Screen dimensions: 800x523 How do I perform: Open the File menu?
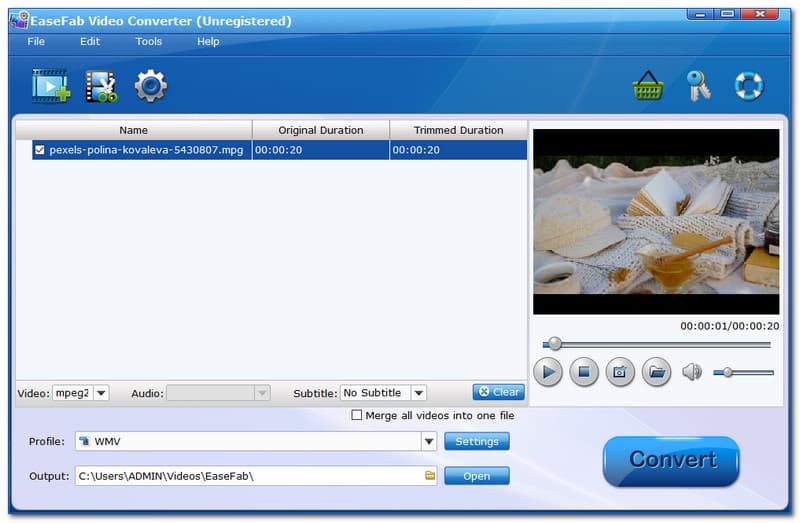[x=36, y=41]
